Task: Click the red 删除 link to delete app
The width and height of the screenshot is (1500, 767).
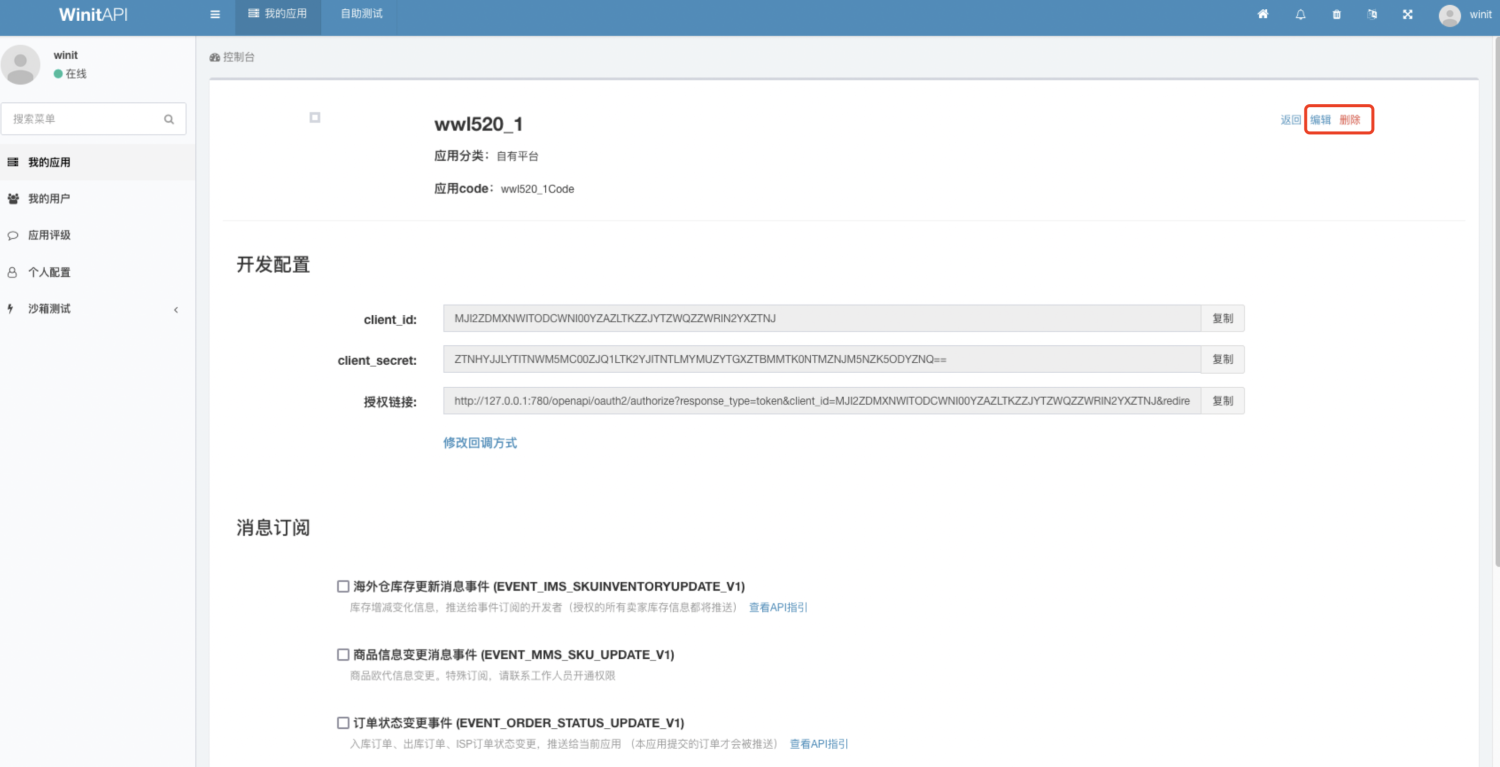Action: (1350, 120)
